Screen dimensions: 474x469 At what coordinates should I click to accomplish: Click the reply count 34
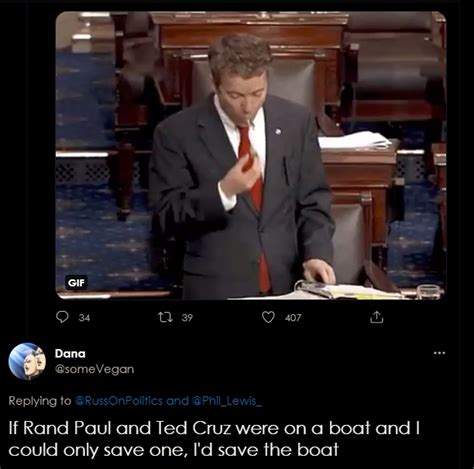(84, 318)
